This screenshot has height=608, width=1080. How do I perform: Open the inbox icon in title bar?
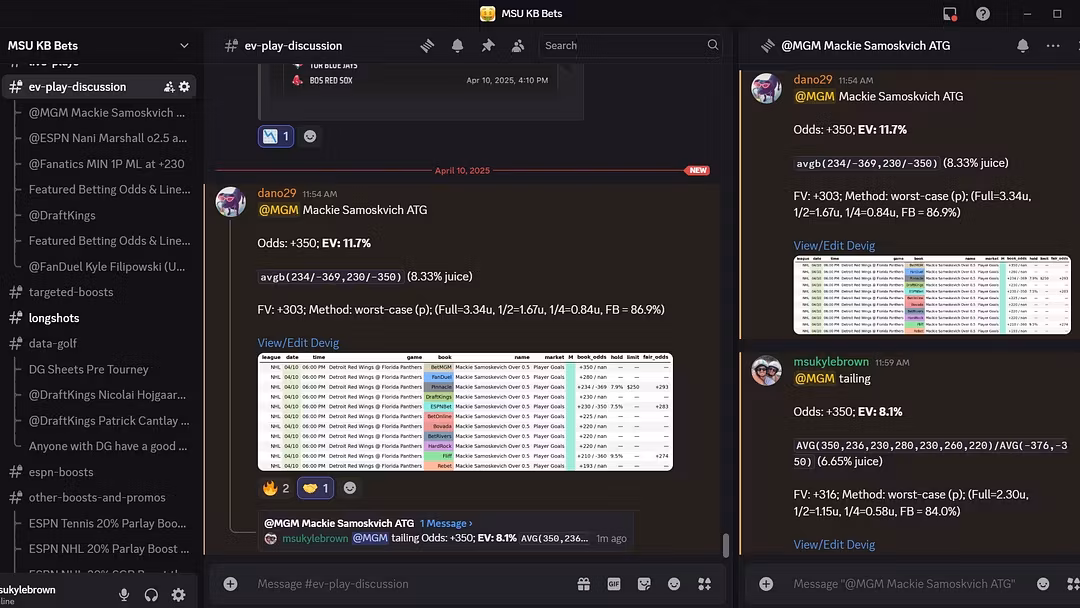coord(950,14)
